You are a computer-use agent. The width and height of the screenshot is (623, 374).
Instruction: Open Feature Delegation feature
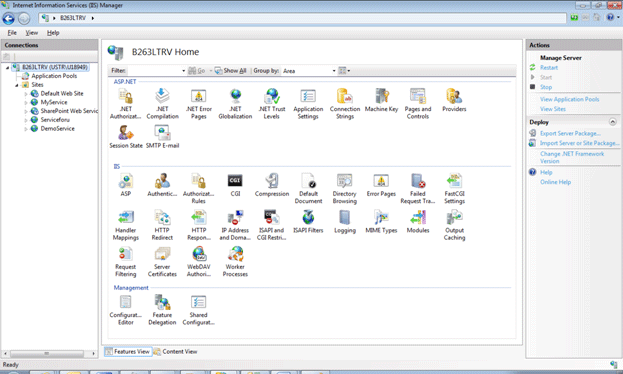point(162,310)
